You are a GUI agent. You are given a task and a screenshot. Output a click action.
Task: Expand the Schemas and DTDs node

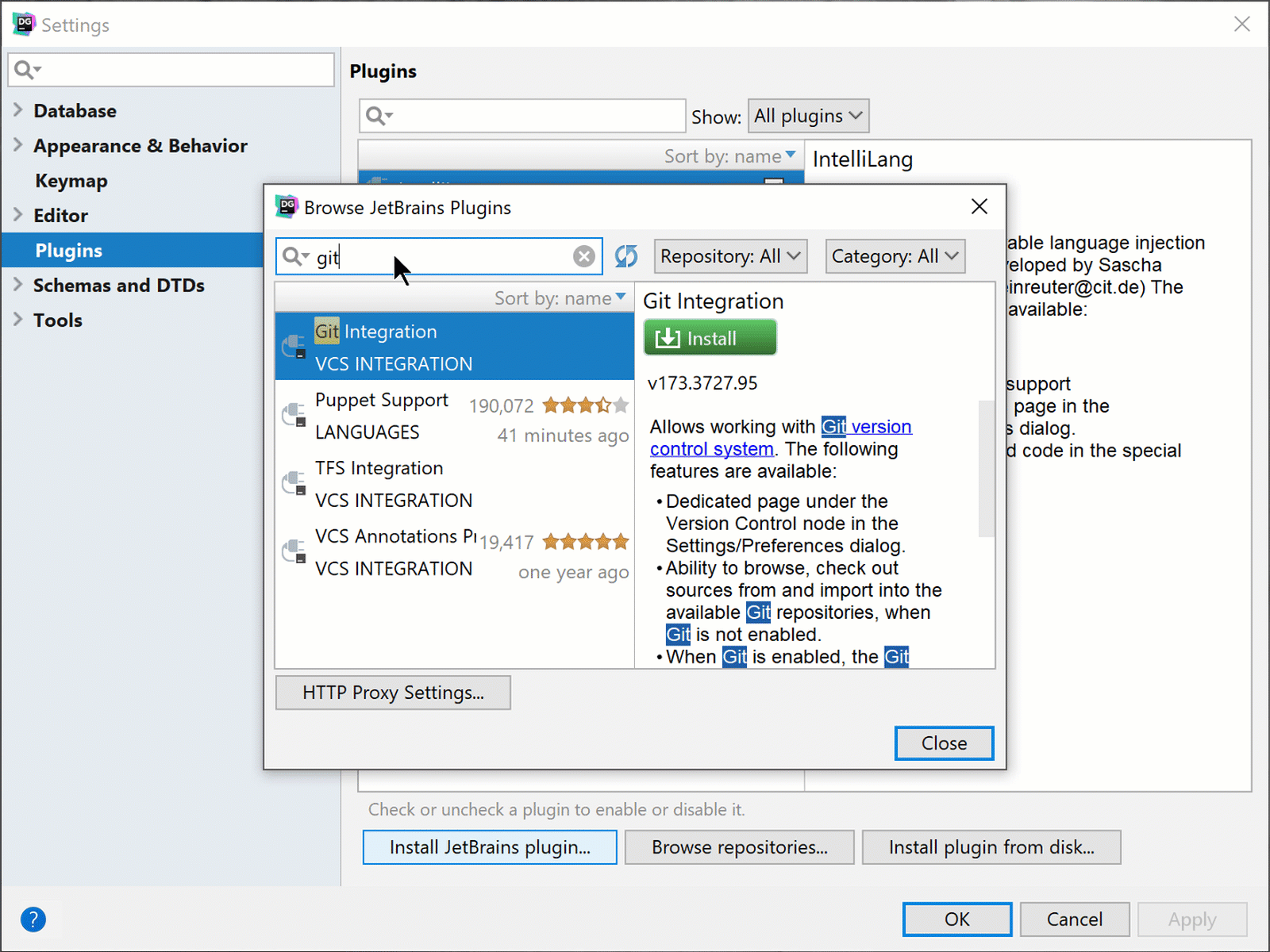17,285
